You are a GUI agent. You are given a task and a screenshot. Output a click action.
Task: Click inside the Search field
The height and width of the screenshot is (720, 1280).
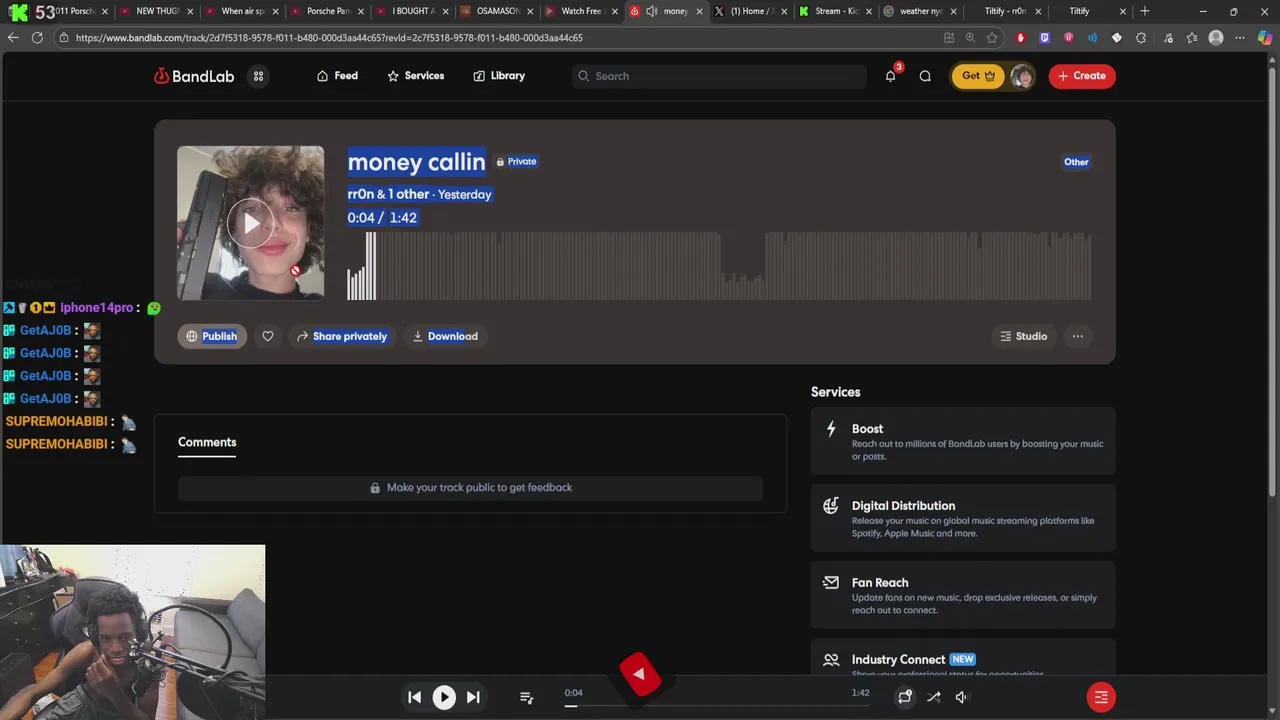pos(720,76)
